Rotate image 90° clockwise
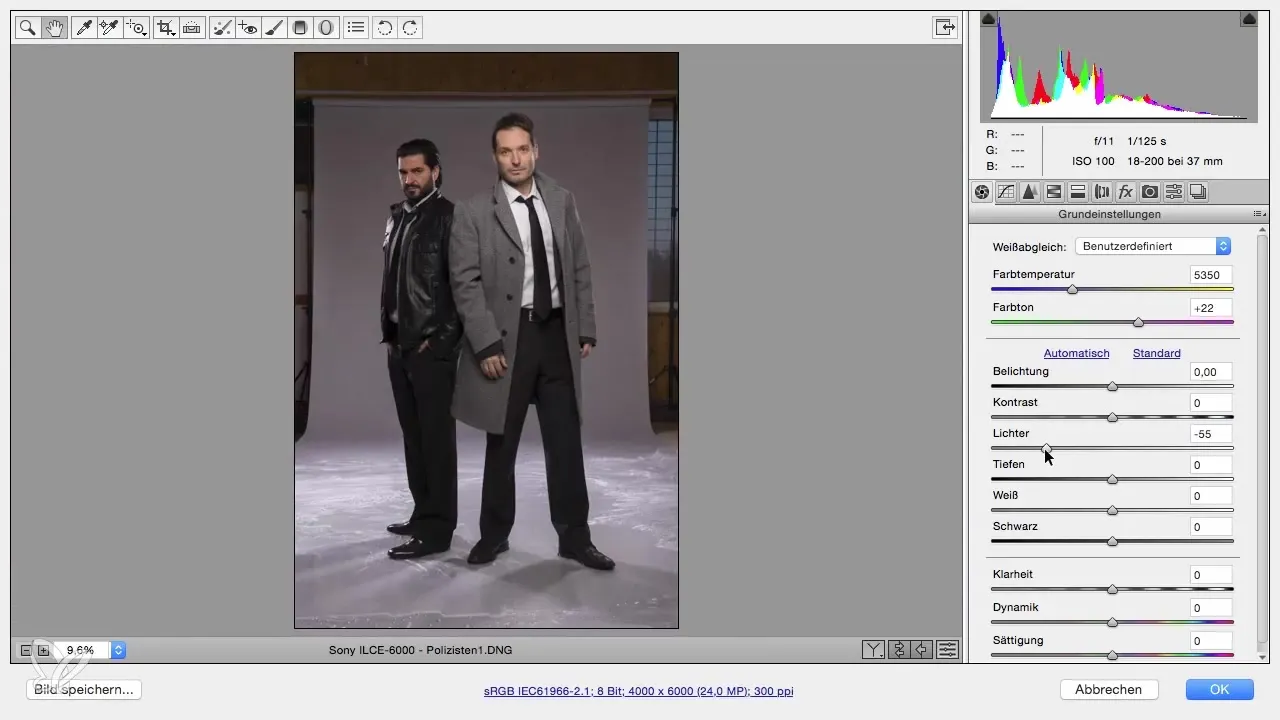The height and width of the screenshot is (720, 1280). pyautogui.click(x=410, y=28)
